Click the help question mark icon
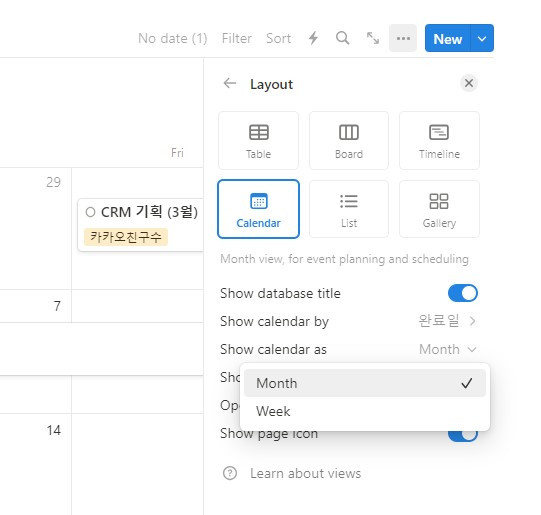The image size is (541, 515). [x=230, y=473]
